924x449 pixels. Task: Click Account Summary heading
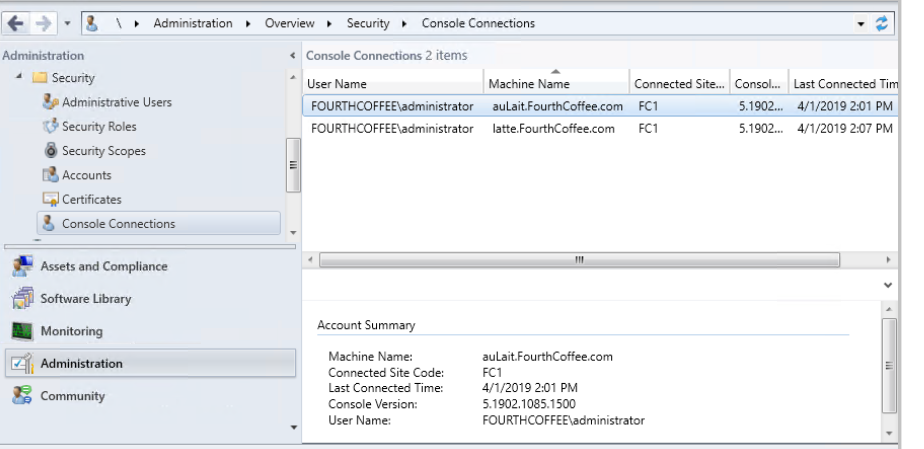(366, 325)
